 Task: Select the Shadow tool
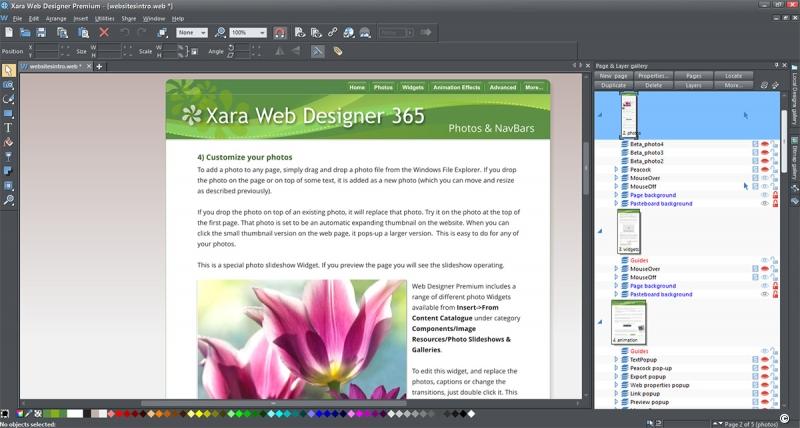click(8, 171)
